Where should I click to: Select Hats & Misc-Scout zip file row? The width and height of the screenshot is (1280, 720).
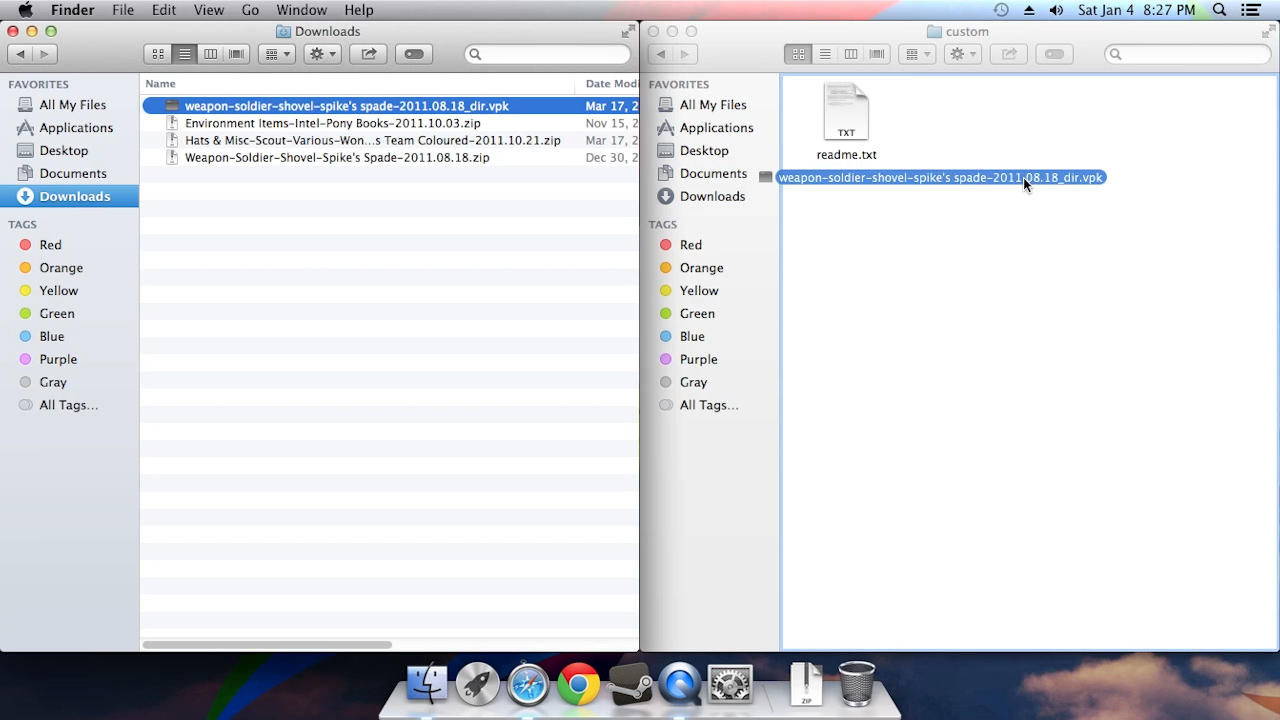point(390,140)
